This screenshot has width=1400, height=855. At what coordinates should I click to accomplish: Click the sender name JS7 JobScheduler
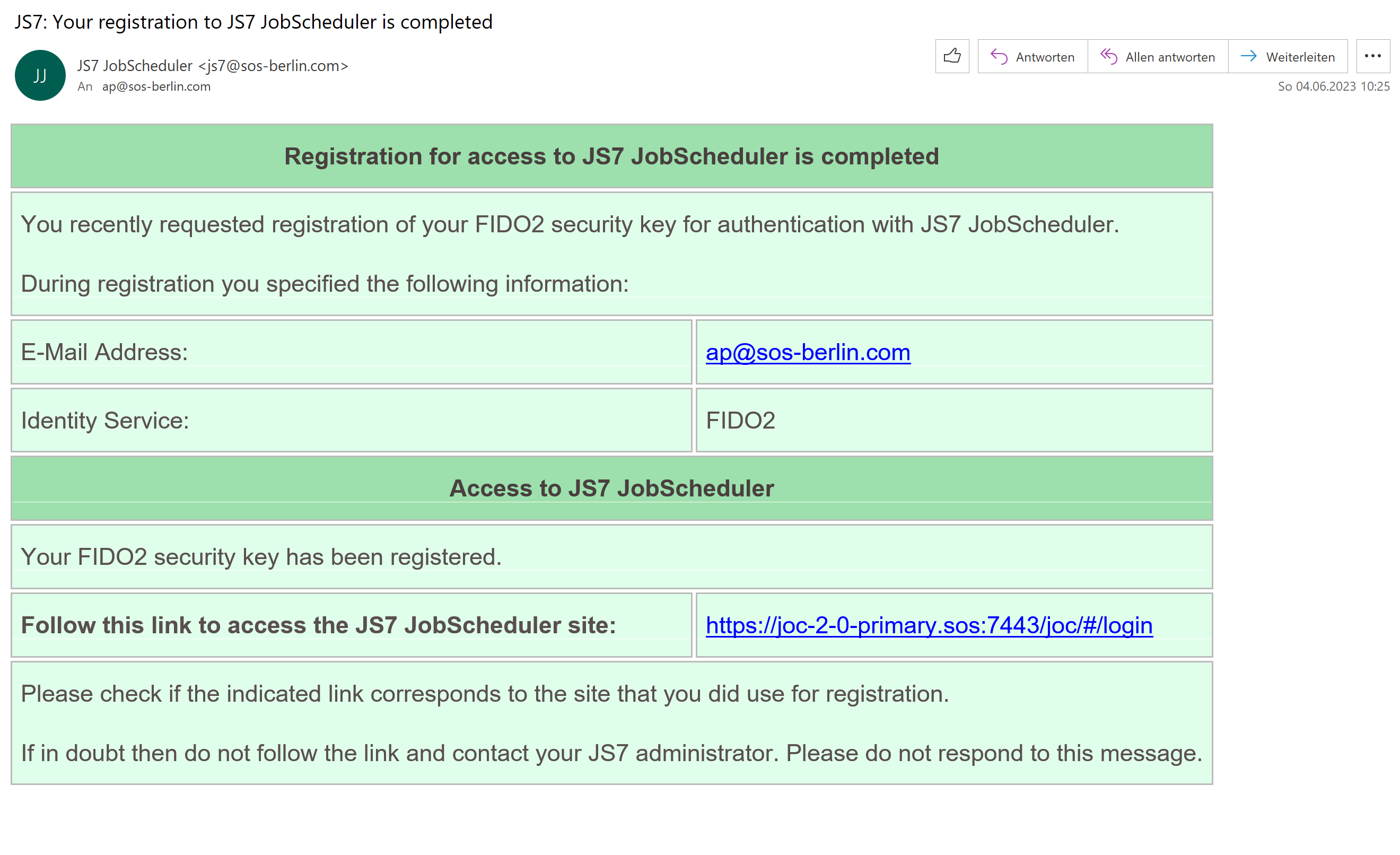(x=135, y=66)
